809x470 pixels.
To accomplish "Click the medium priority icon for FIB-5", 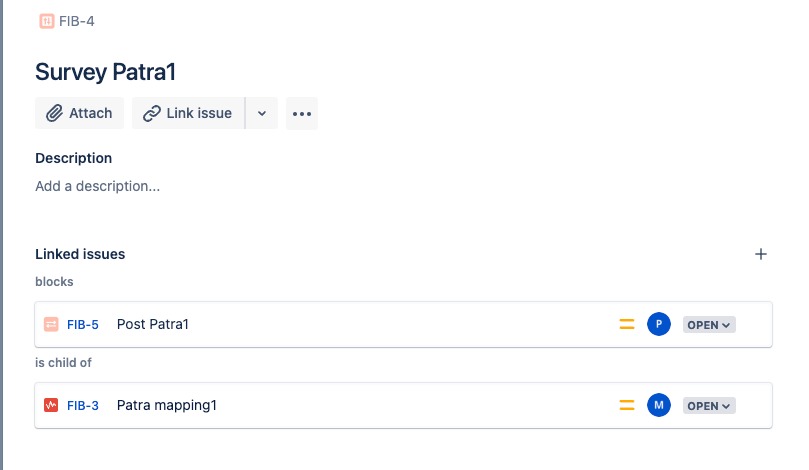I will (627, 325).
